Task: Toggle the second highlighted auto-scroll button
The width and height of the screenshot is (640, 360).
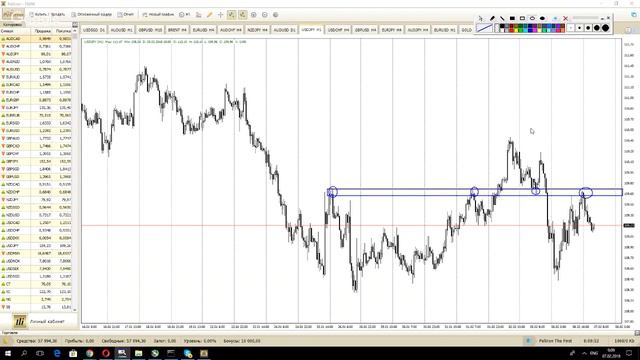Action: point(242,15)
